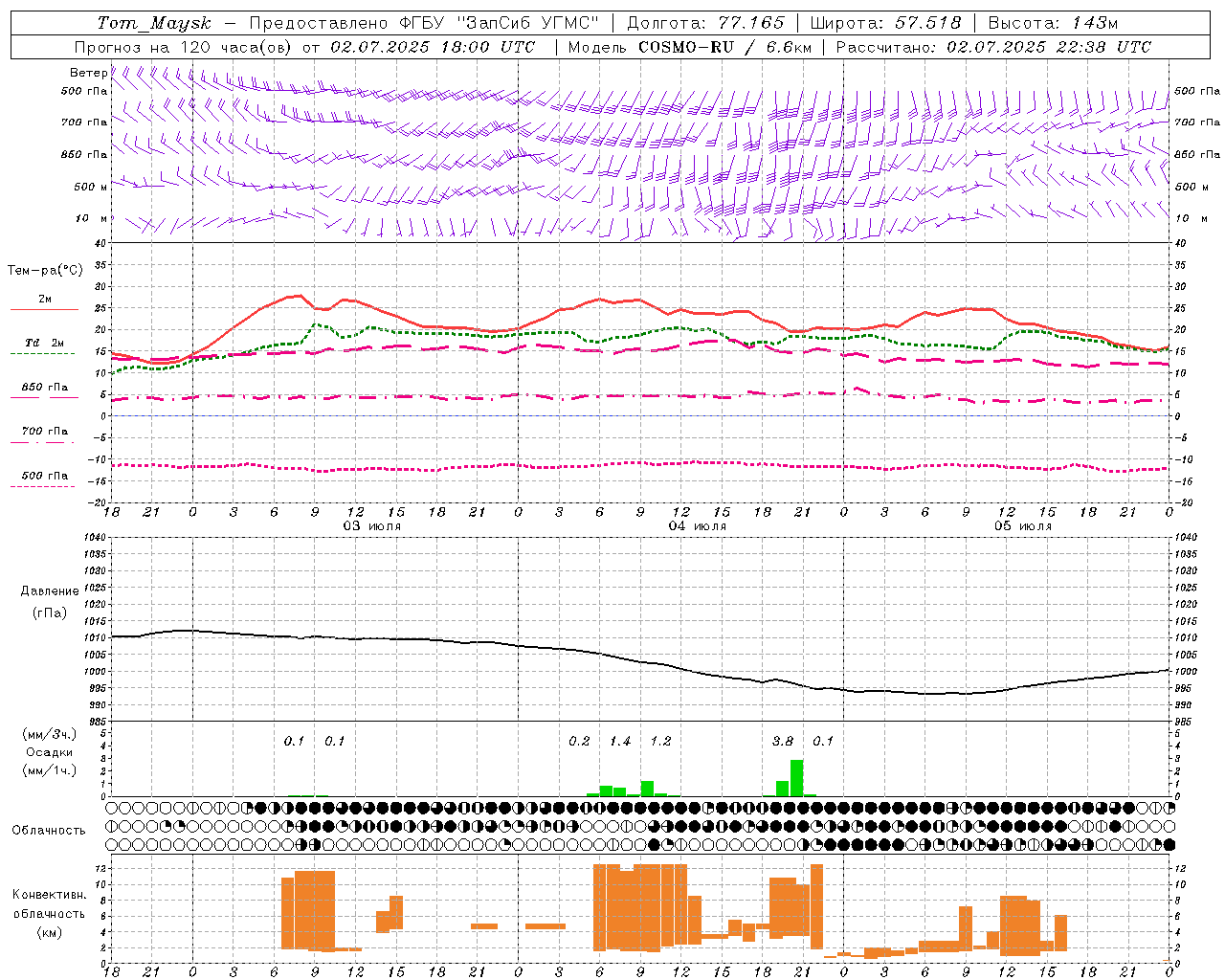Click the 1040 value on left pressure axis
1225x980 pixels.
coord(94,538)
